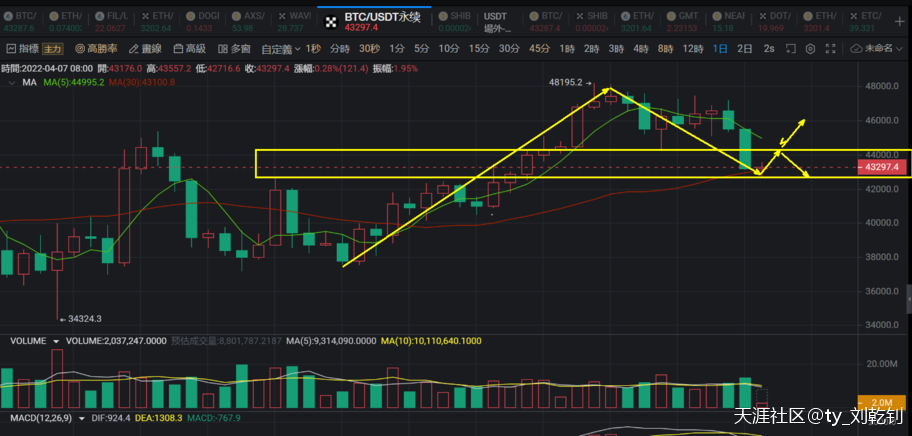This screenshot has width=912, height=436.
Task: Select the 30分 interval button
Action: click(509, 48)
